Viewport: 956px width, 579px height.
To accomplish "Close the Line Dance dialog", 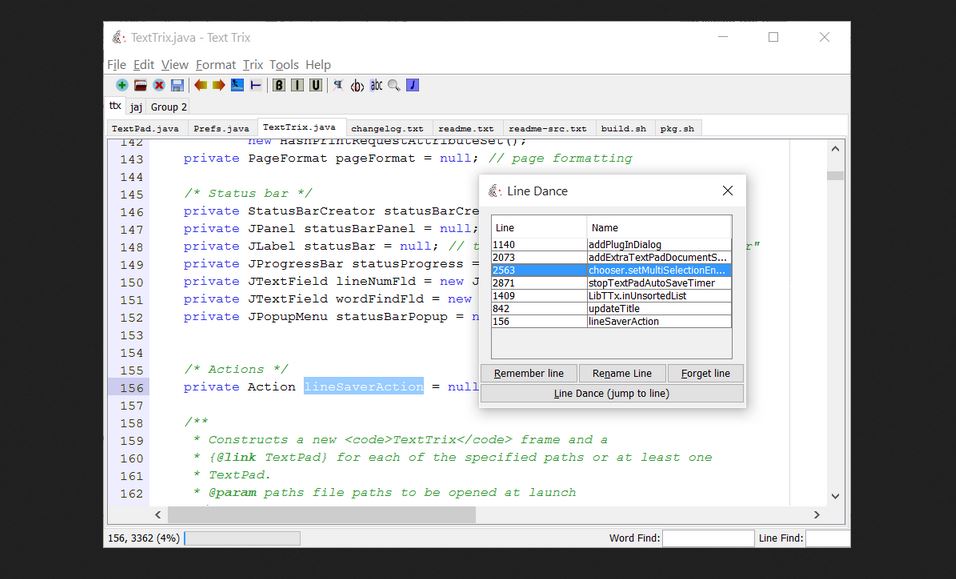I will click(727, 191).
